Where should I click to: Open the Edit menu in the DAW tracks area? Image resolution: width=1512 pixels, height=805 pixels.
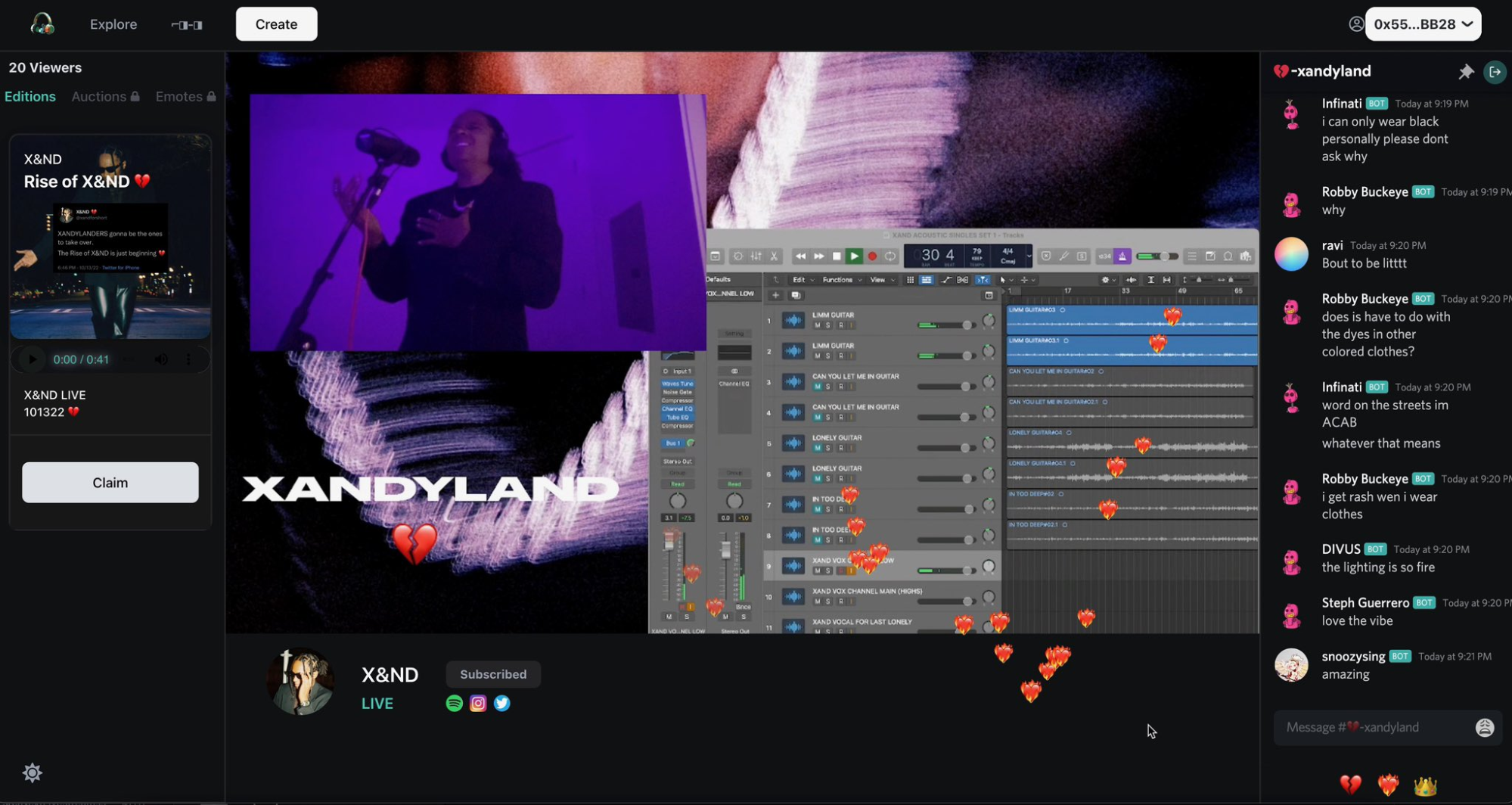[x=802, y=280]
